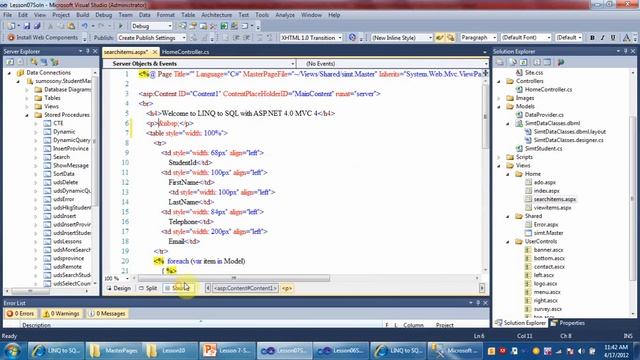640x360 pixels.
Task: Open the Analyze menu
Action: click(285, 15)
